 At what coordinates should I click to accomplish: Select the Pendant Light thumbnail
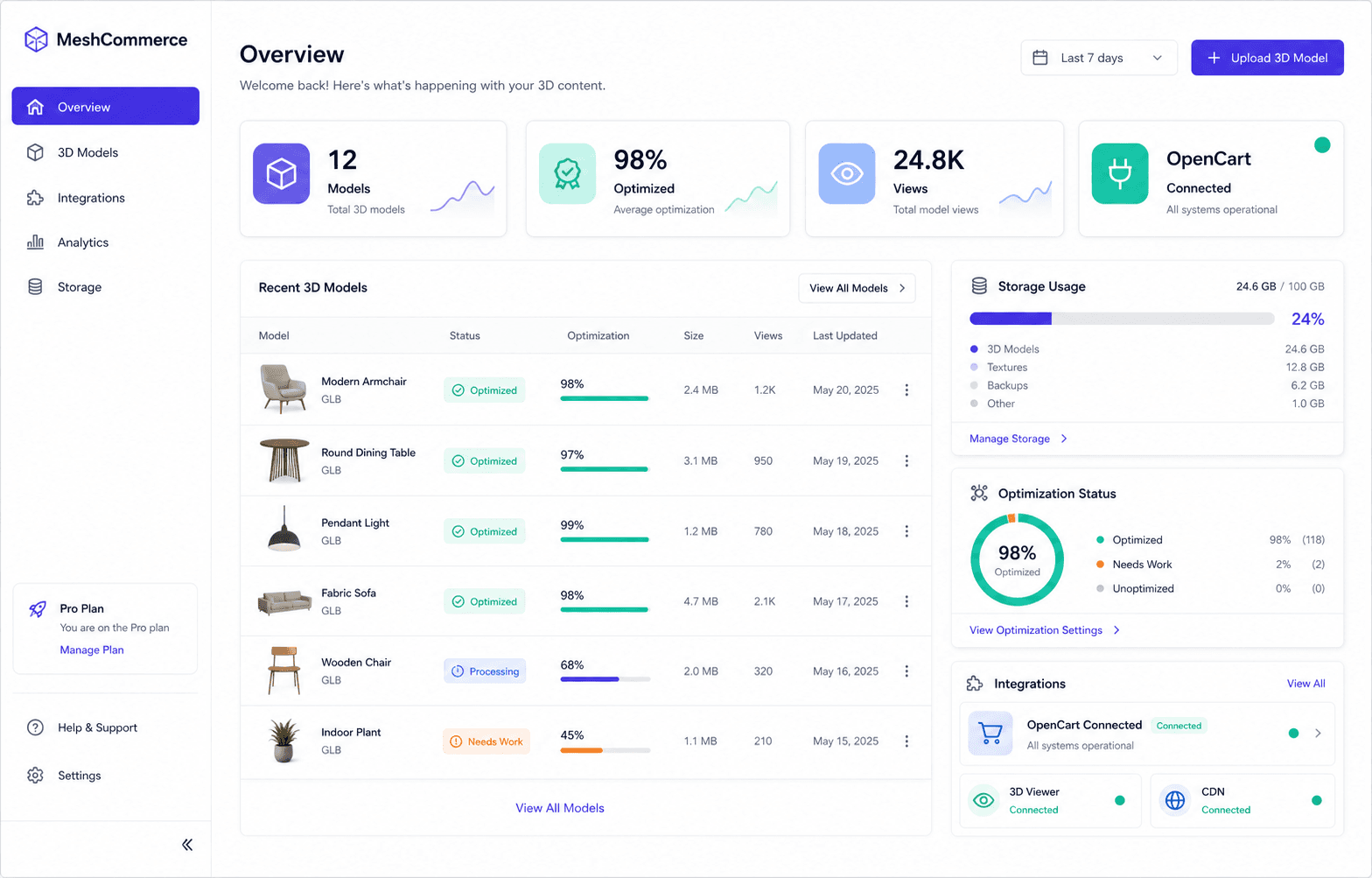(283, 530)
